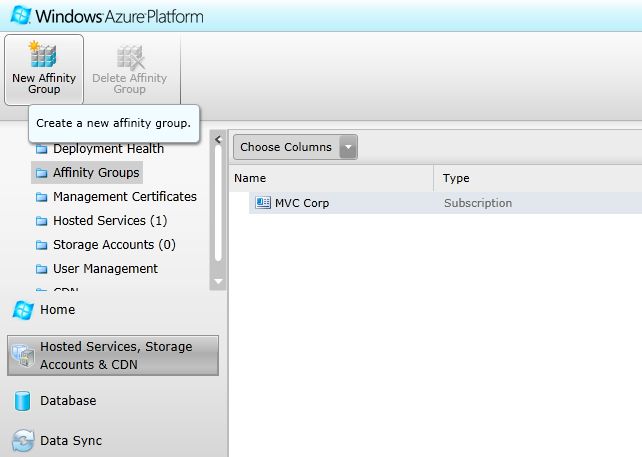Image resolution: width=642 pixels, height=457 pixels.
Task: Click the MVC Corp subscription icon
Action: pos(263,203)
